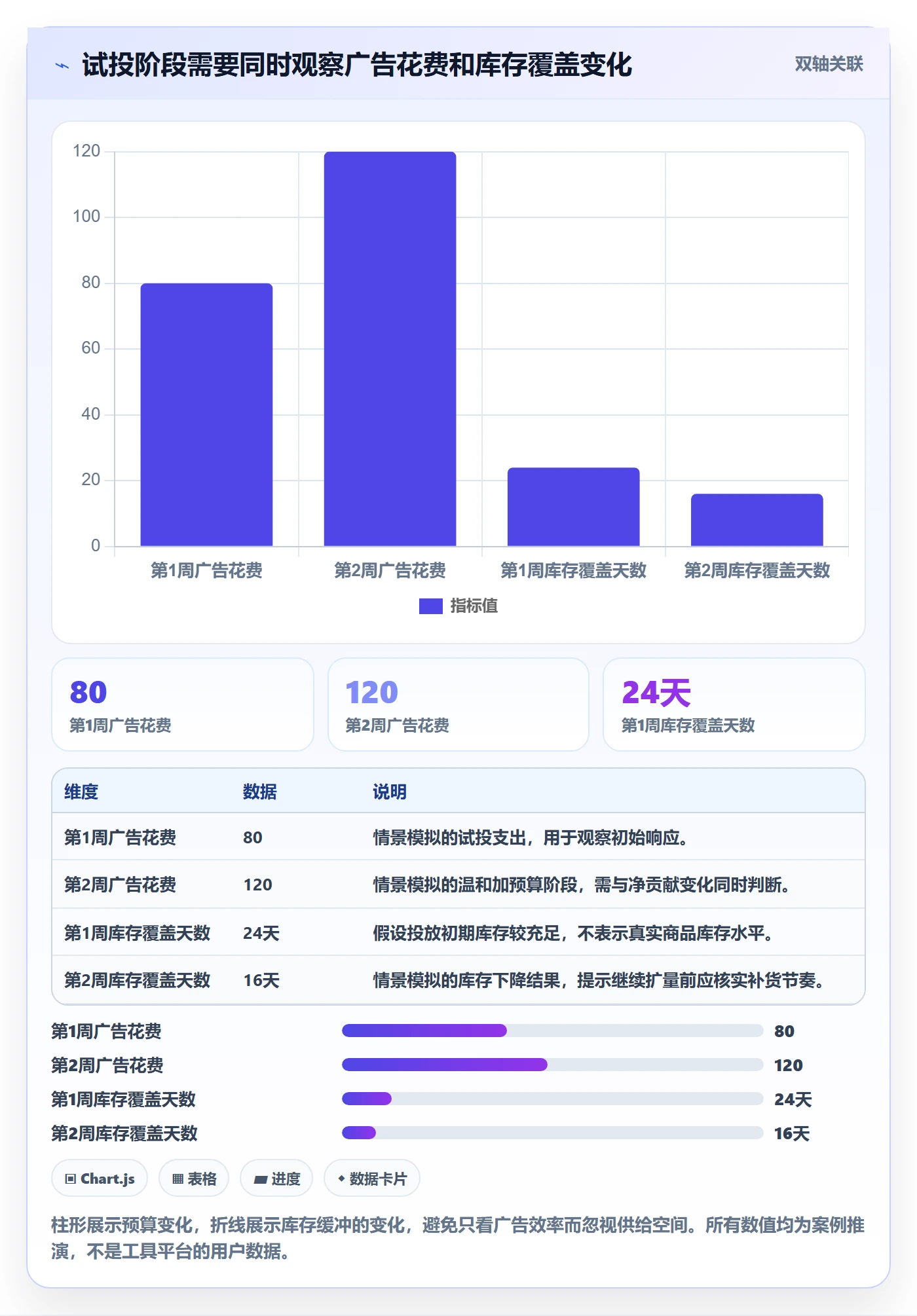
Task: Click the lightning icon beside the title
Action: [62, 65]
